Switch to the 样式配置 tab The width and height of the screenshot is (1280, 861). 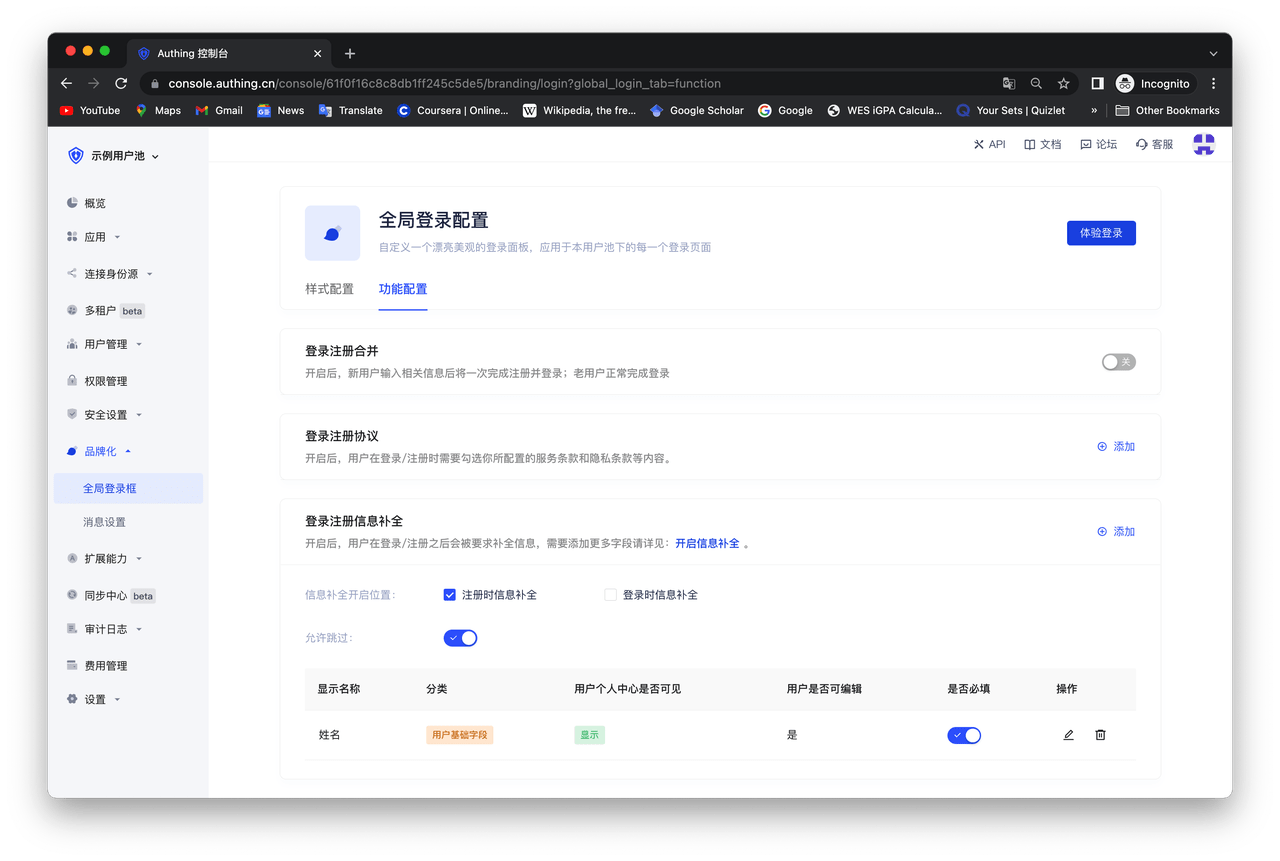click(329, 289)
